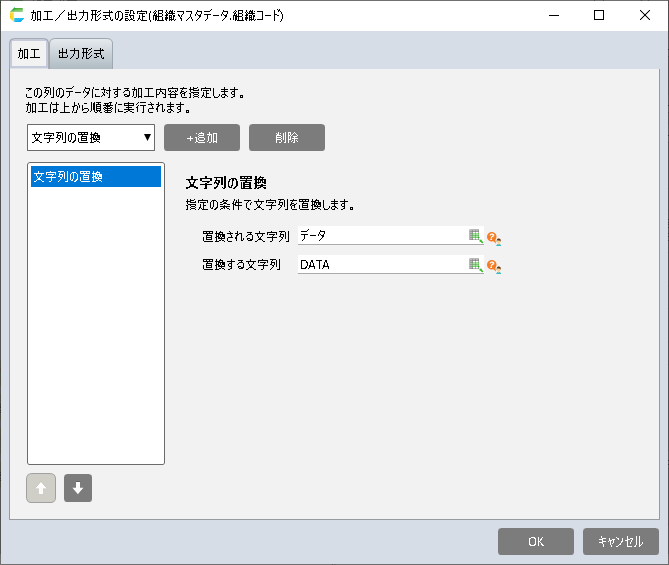Click the grid icon in the 置換する文字列 field

[x=475, y=265]
